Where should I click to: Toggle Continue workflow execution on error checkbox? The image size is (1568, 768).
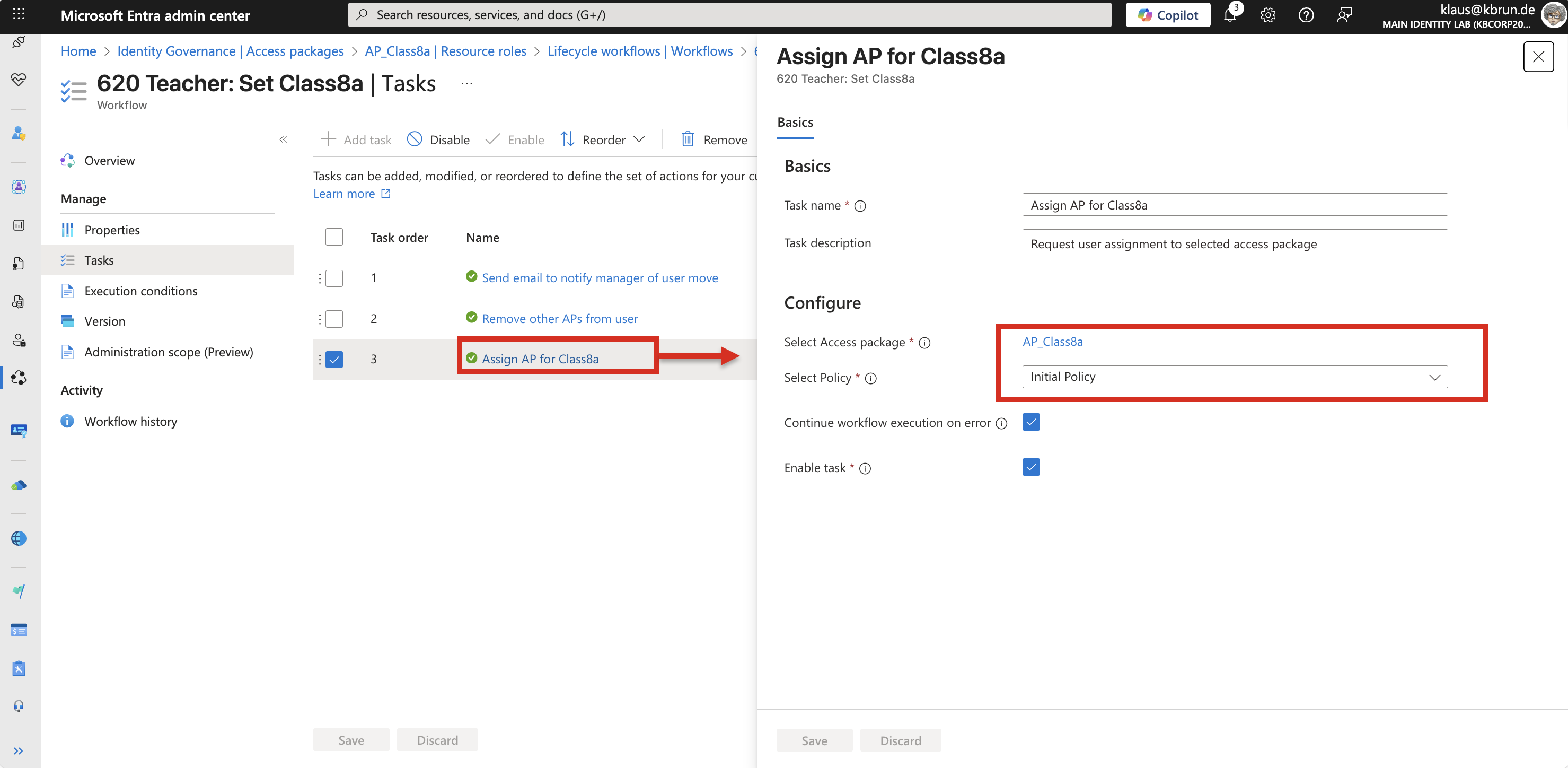click(x=1030, y=422)
